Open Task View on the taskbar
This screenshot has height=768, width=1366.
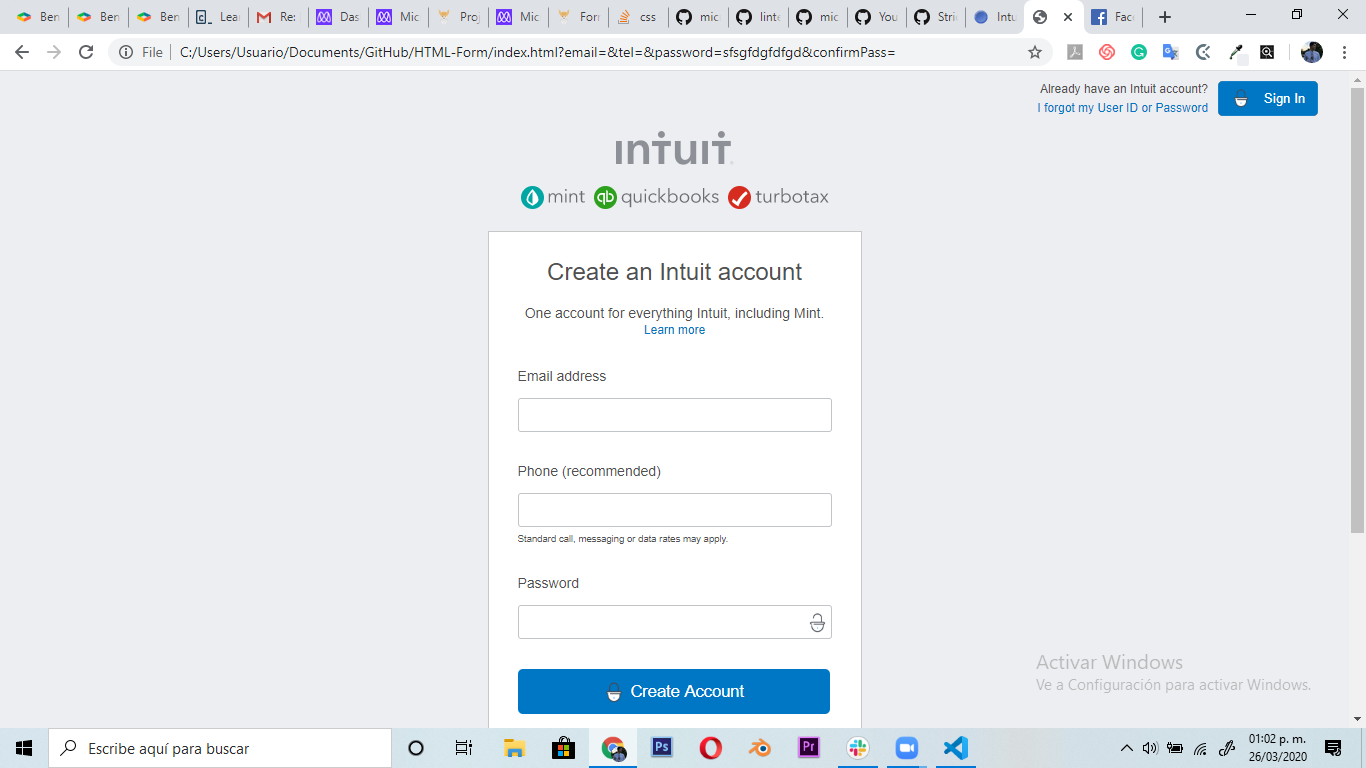463,748
